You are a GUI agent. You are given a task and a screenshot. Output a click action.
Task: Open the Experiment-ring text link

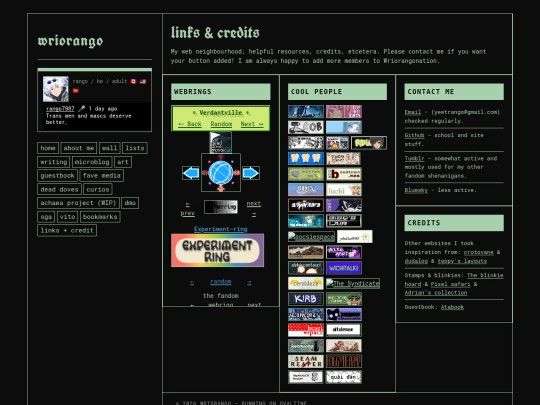[220, 229]
